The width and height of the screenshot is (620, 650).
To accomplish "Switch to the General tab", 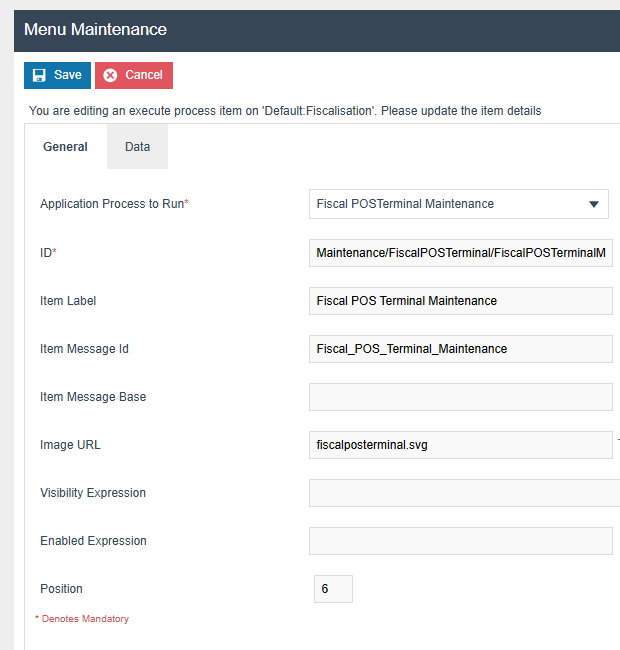I will click(x=65, y=146).
